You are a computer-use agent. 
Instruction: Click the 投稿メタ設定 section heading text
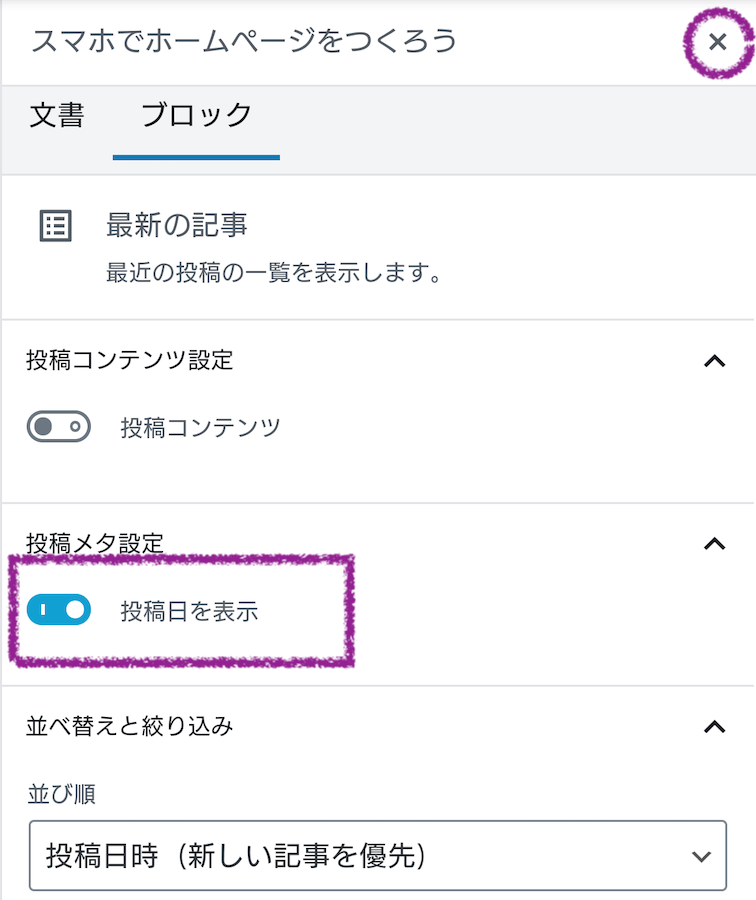(94, 544)
